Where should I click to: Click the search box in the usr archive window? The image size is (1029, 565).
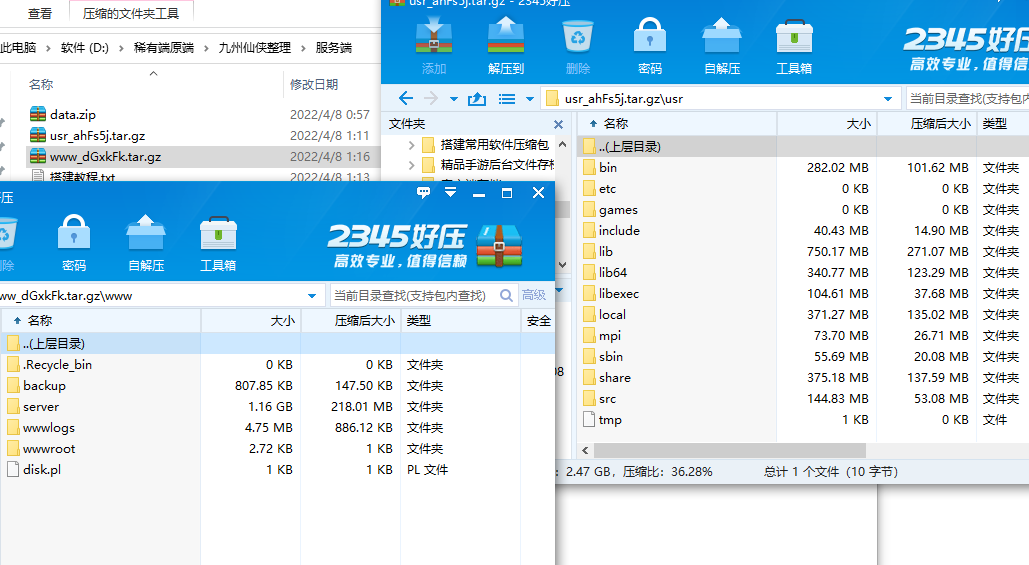(967, 98)
